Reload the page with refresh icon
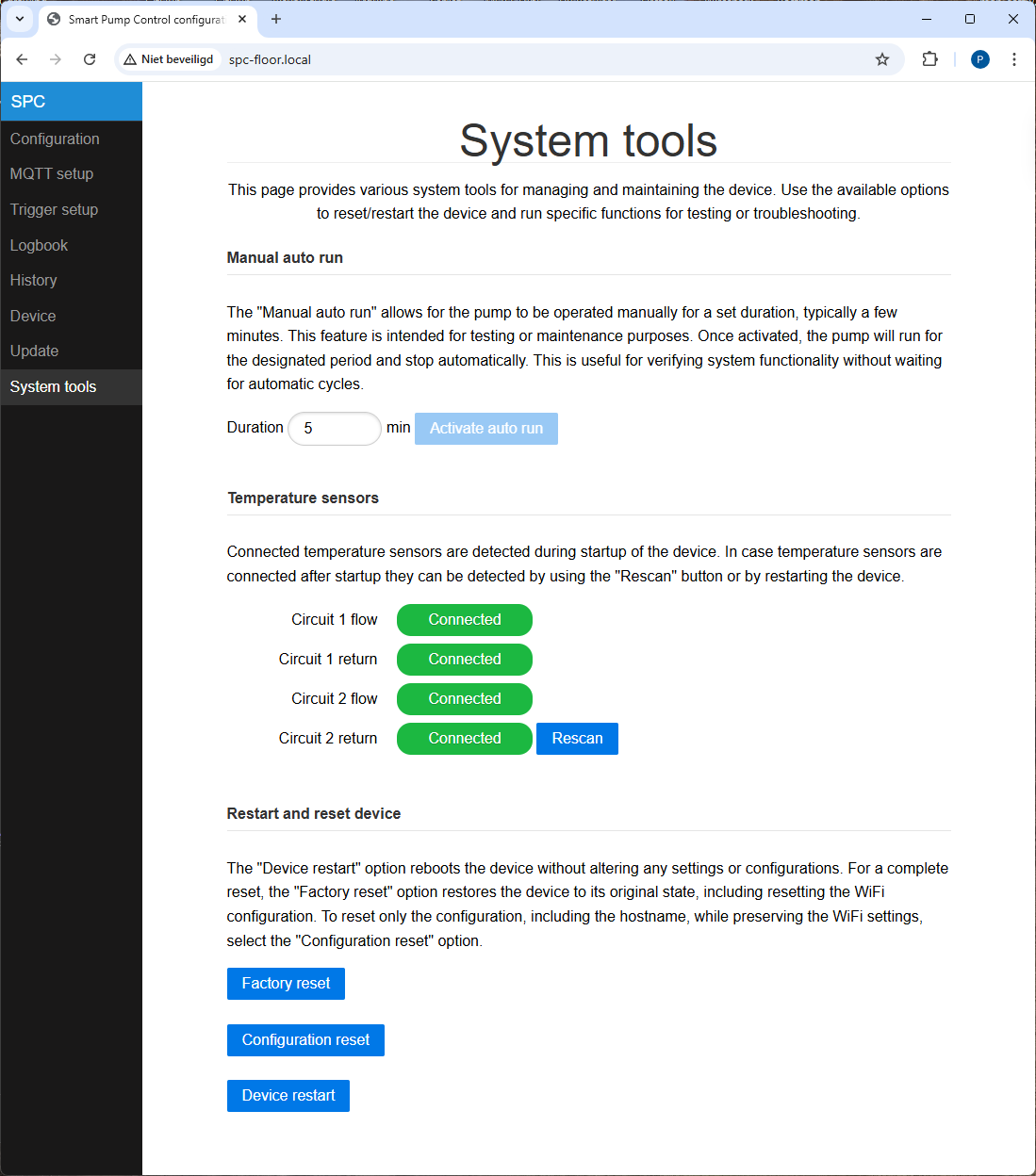Screen dimensions: 1036x1176 coord(90,59)
